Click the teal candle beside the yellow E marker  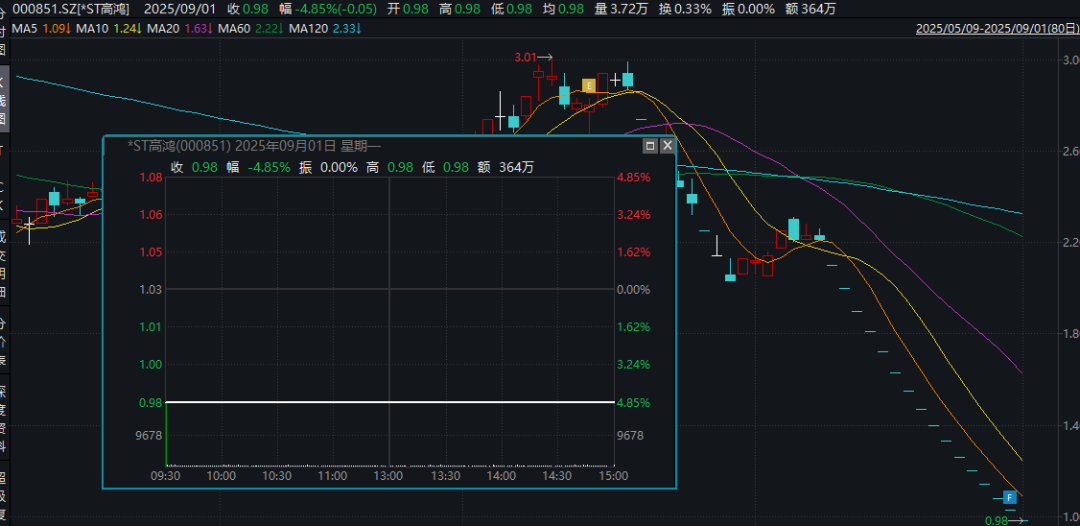click(x=565, y=95)
